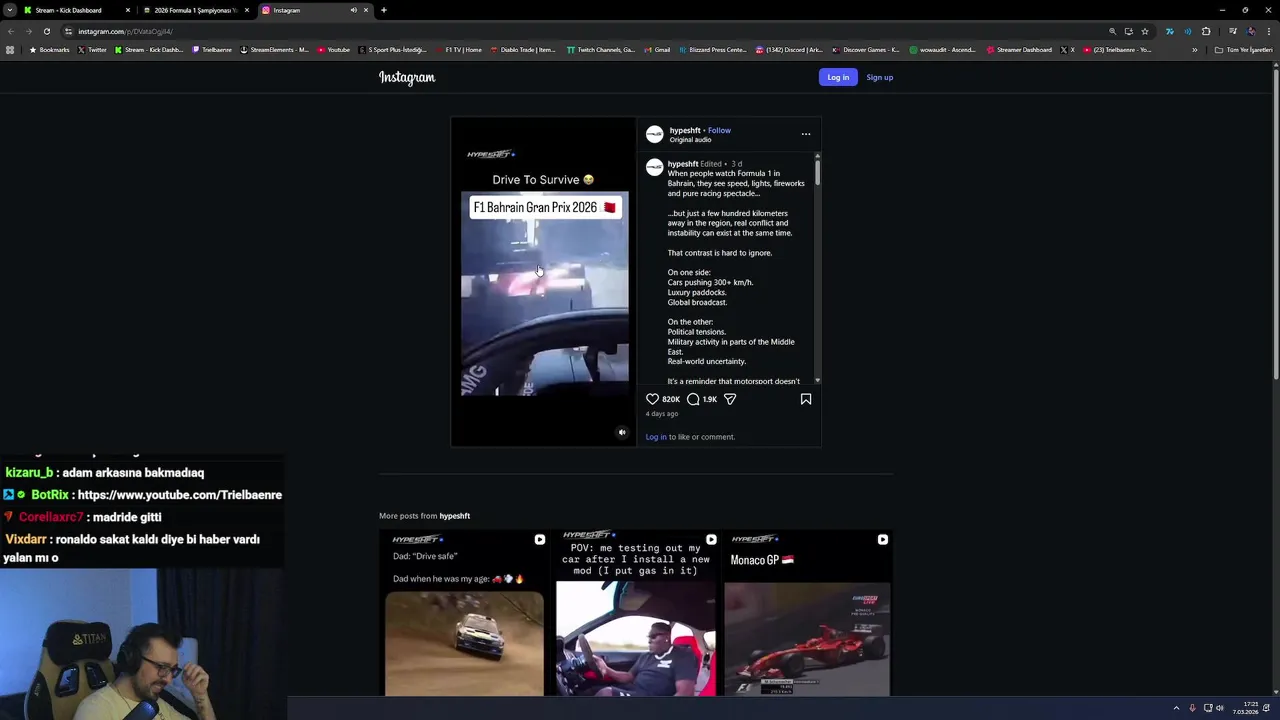The image size is (1280, 720).
Task: Open the Original audio link
Action: click(x=690, y=140)
